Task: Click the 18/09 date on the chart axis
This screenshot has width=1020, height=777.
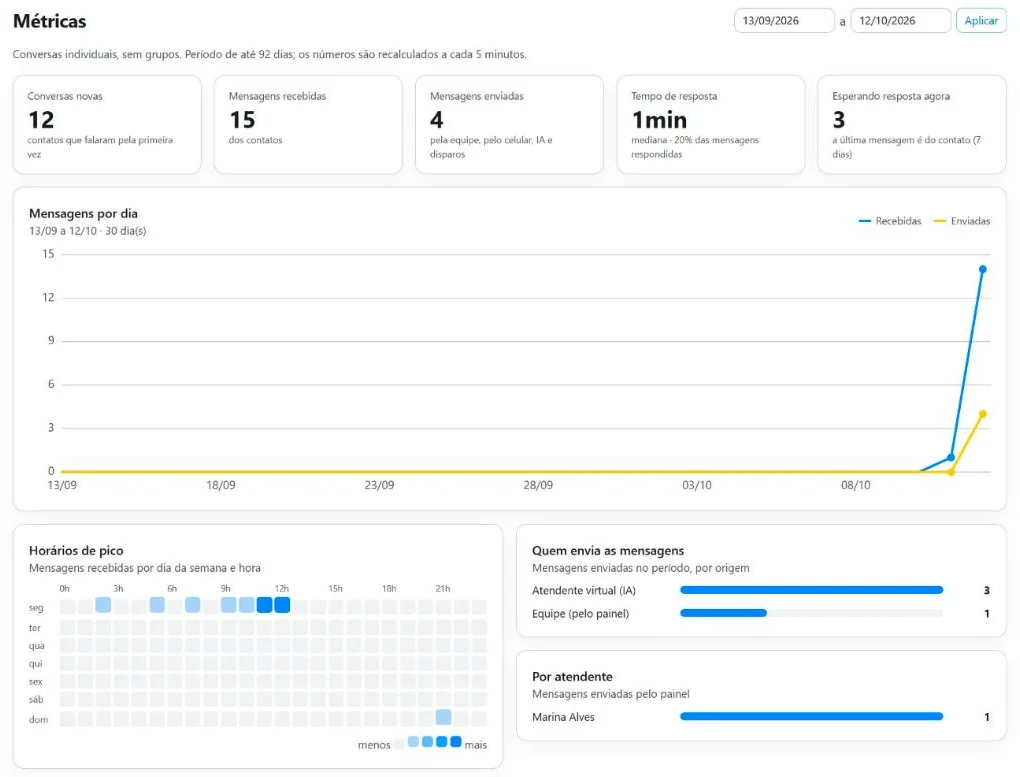Action: point(221,485)
